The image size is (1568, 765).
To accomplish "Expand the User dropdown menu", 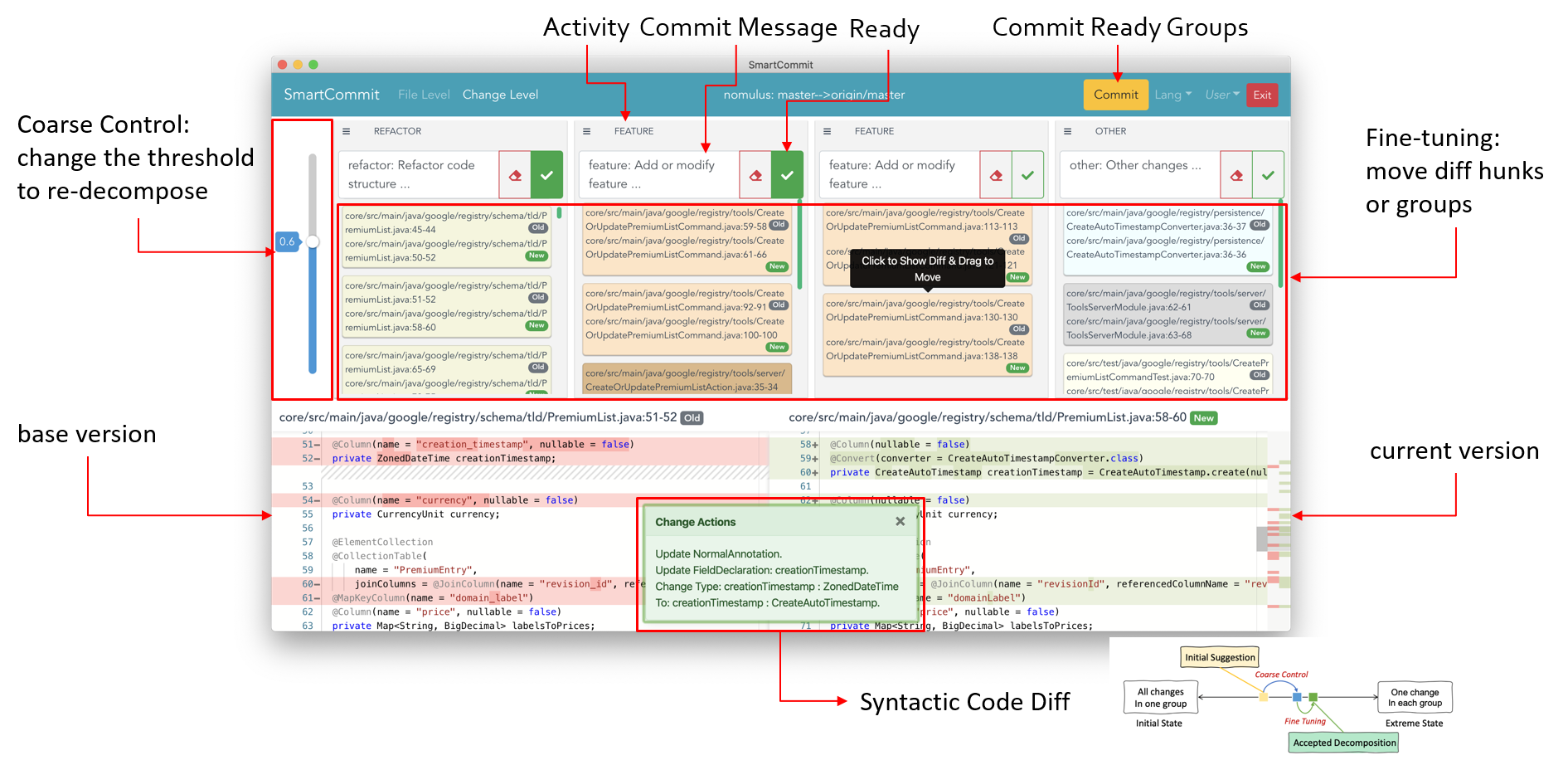I will [x=1222, y=95].
